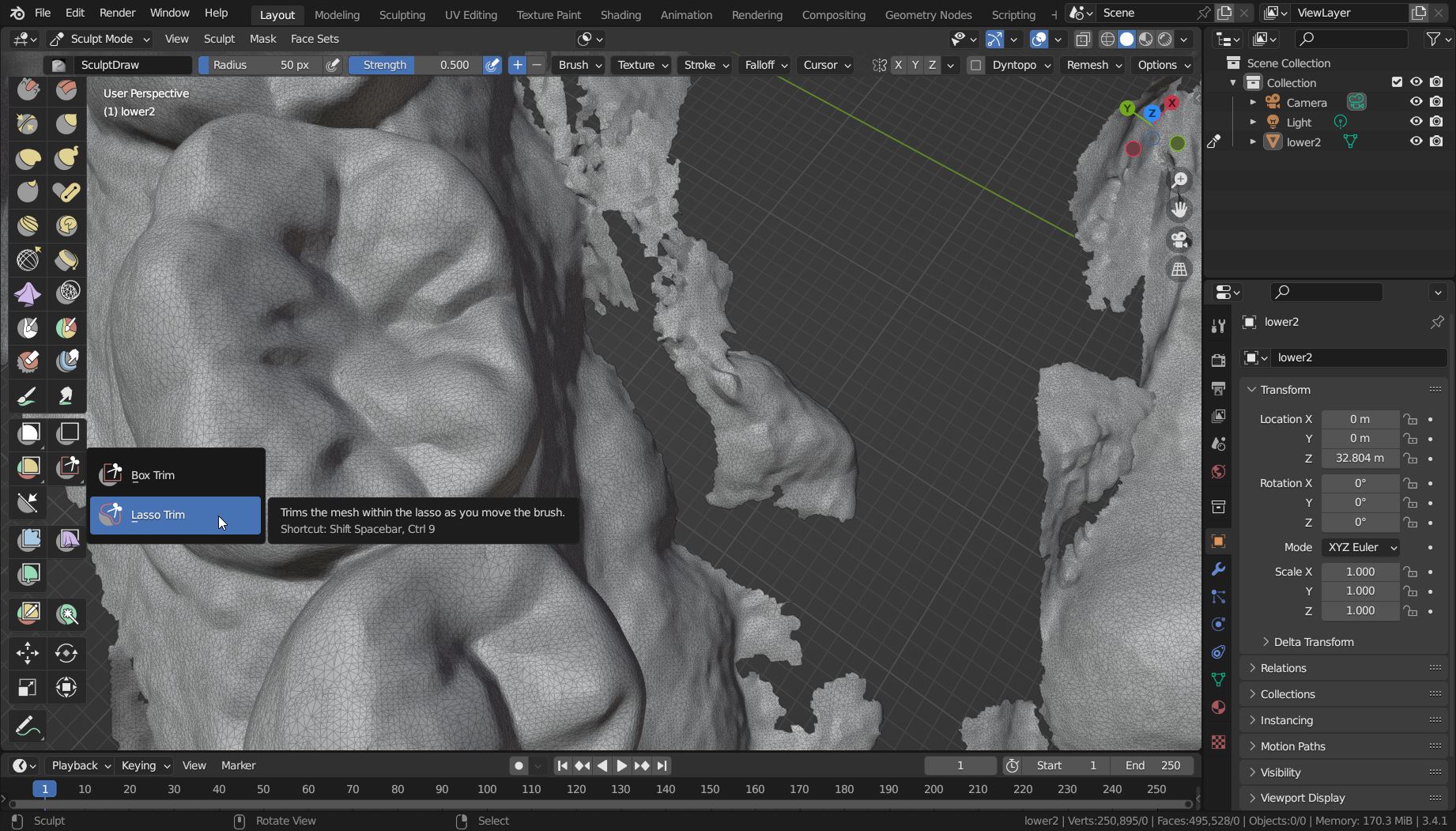Open the Sculpt Mode dropdown
The image size is (1456, 831).
point(99,39)
